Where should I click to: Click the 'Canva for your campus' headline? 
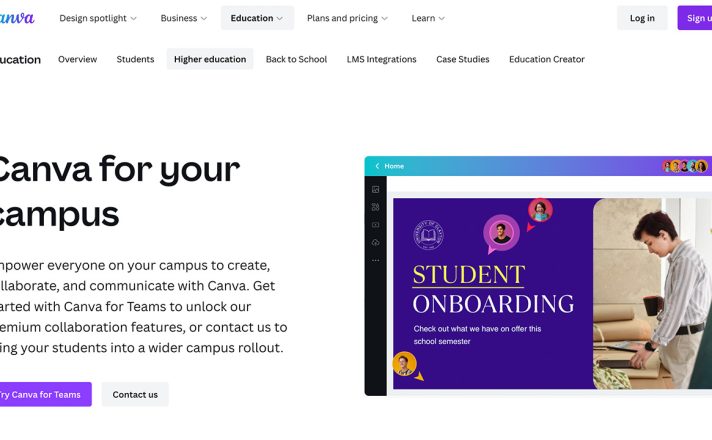[x=120, y=191]
